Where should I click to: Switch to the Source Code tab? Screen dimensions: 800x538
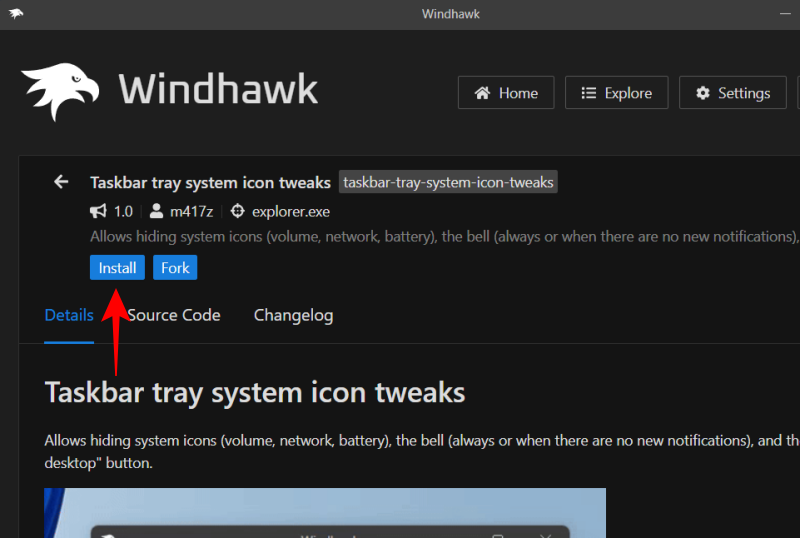click(174, 315)
